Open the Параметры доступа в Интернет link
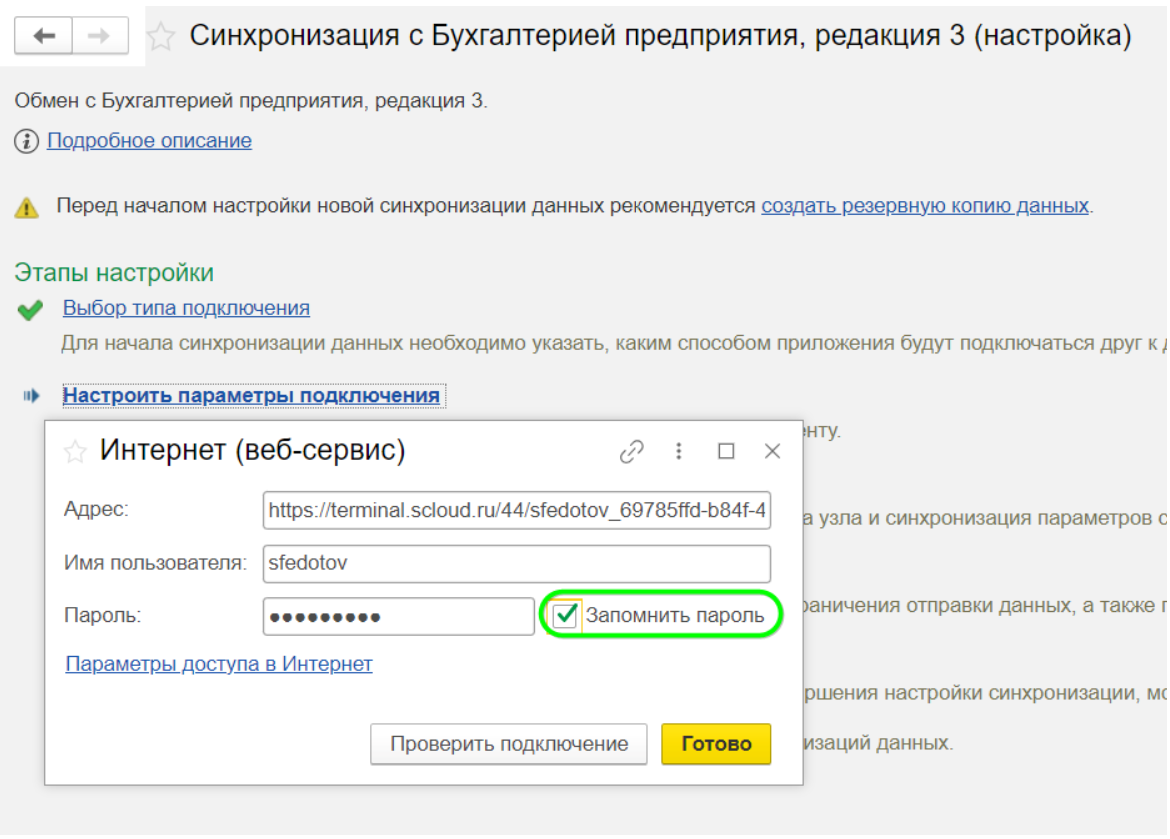 219,664
